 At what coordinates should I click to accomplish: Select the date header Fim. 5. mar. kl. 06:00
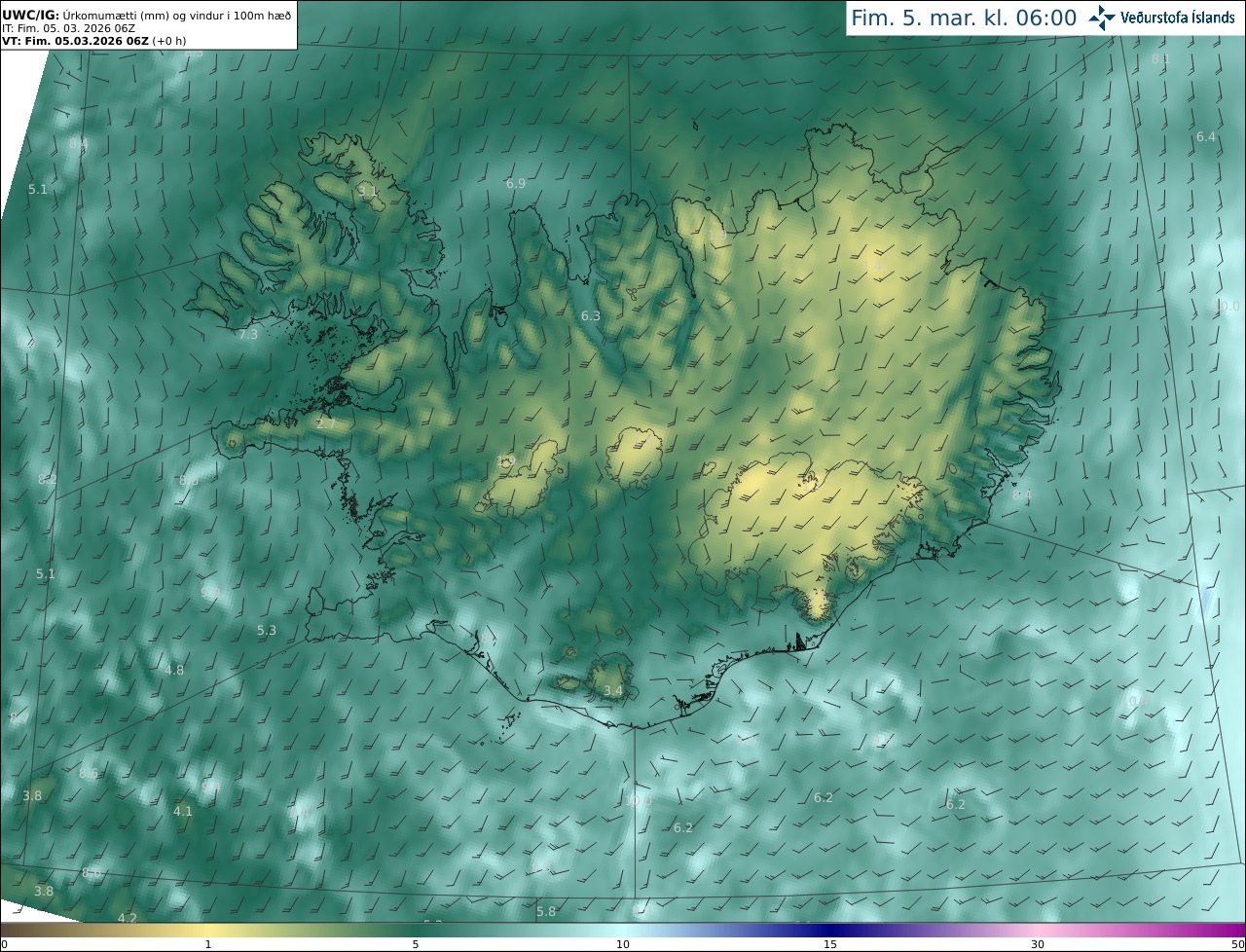[964, 18]
